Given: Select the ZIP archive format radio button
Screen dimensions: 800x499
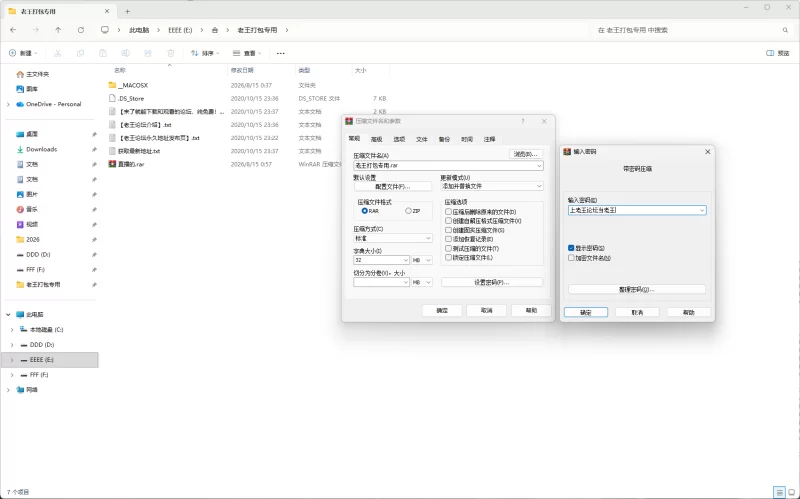Looking at the screenshot, I should pyautogui.click(x=408, y=211).
